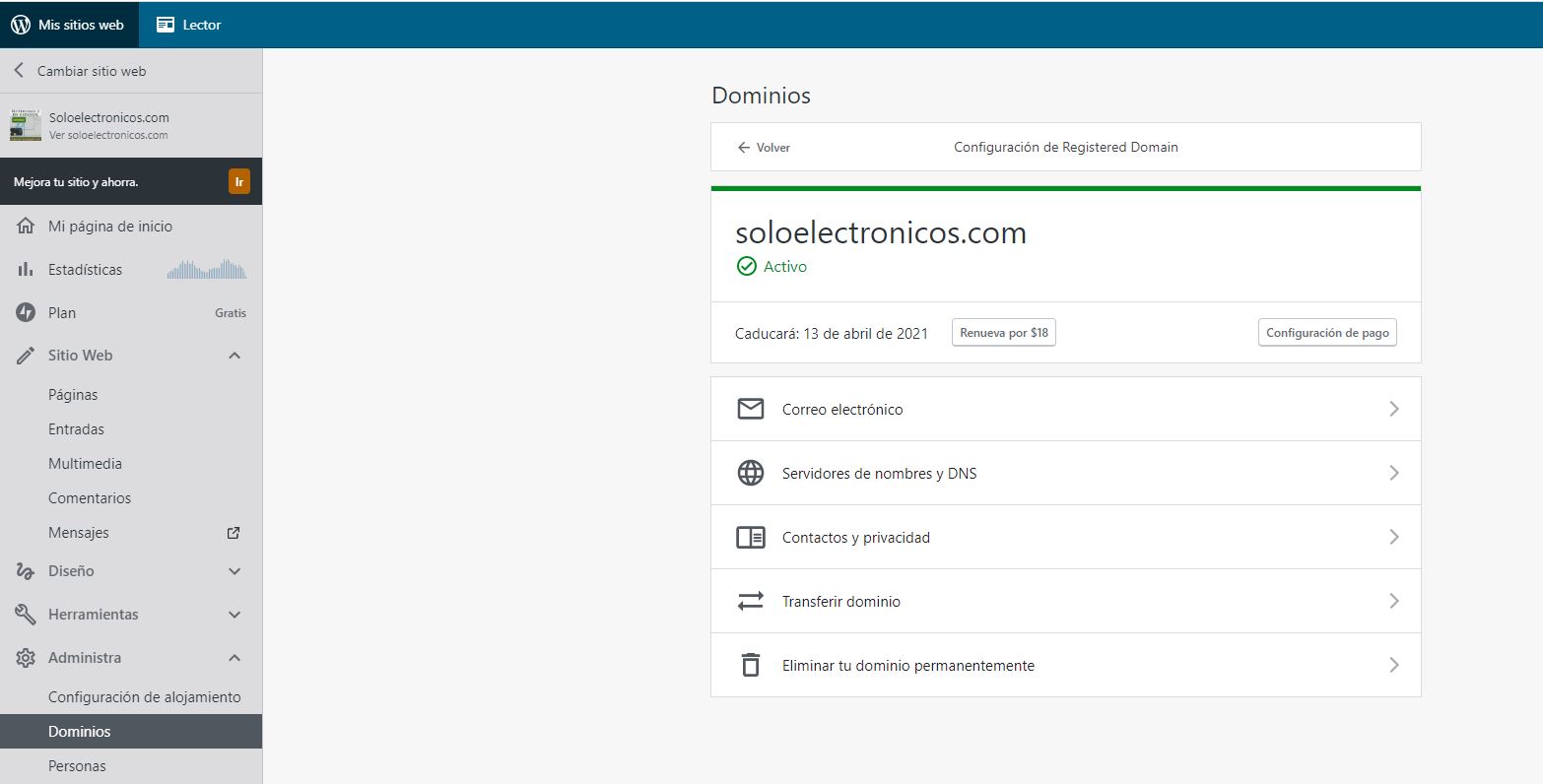
Task: Click the transfer arrows icon
Action: pos(750,601)
